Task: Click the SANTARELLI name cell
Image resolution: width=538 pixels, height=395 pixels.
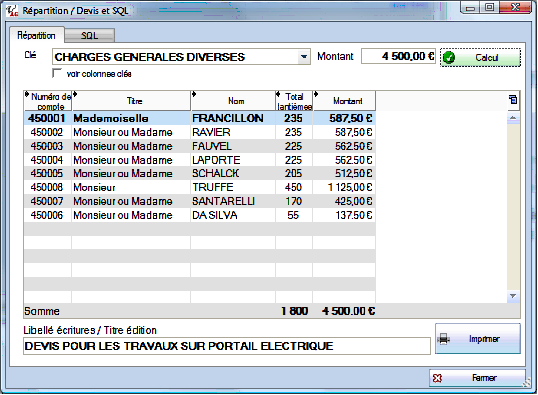Action: click(x=233, y=201)
